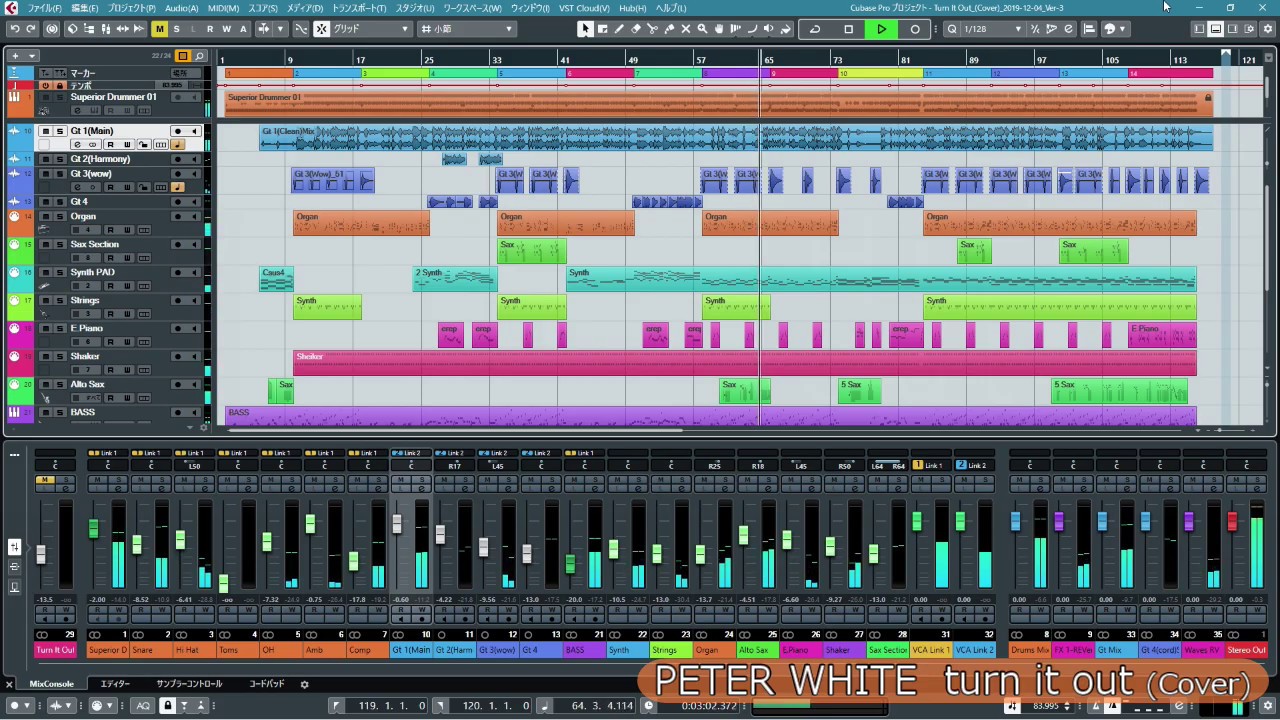Select the Turn It Out mixer channel label
Viewport: 1280px width, 720px height.
click(55, 650)
